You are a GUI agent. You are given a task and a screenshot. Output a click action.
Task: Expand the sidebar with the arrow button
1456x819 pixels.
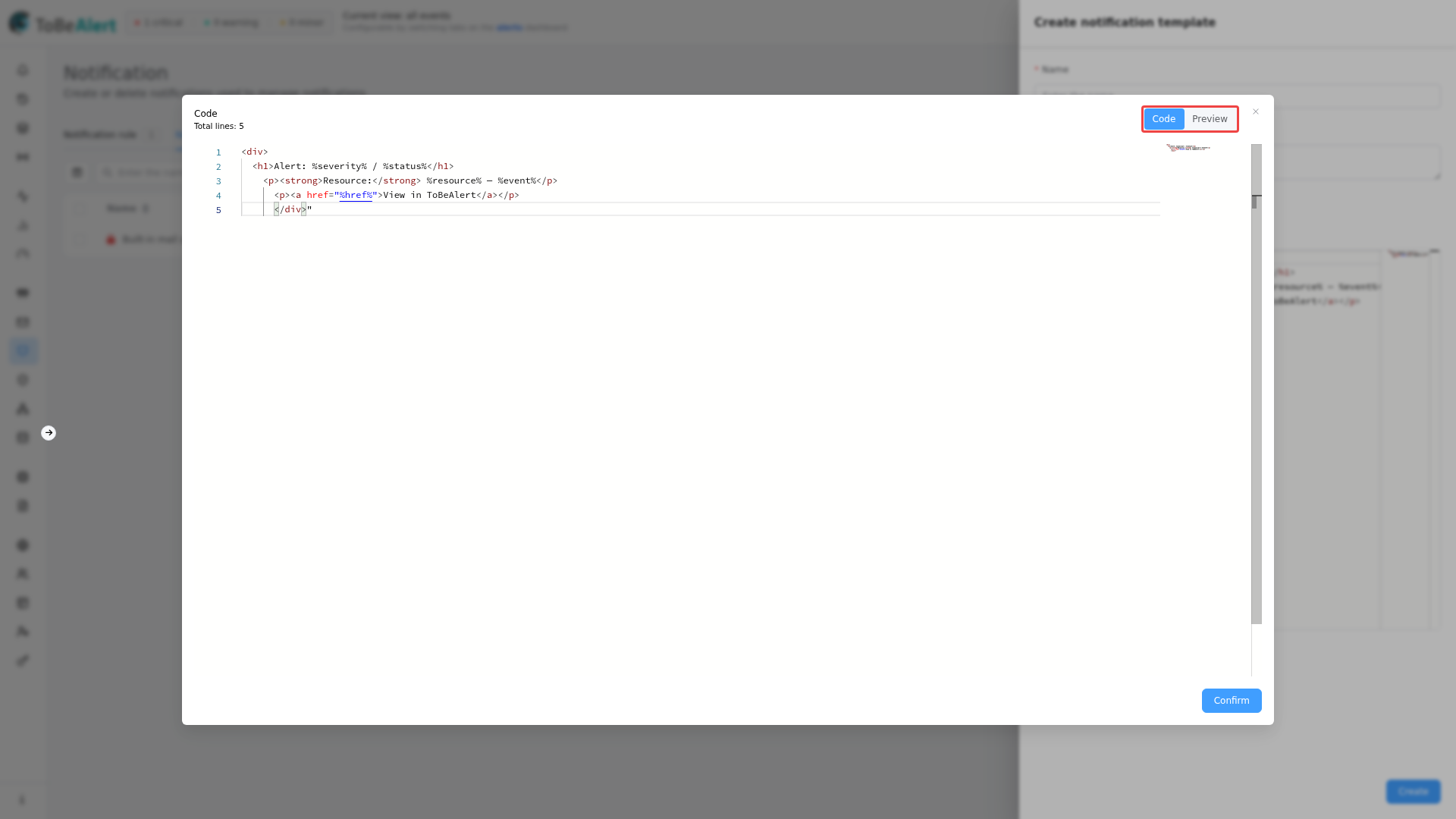tap(49, 433)
